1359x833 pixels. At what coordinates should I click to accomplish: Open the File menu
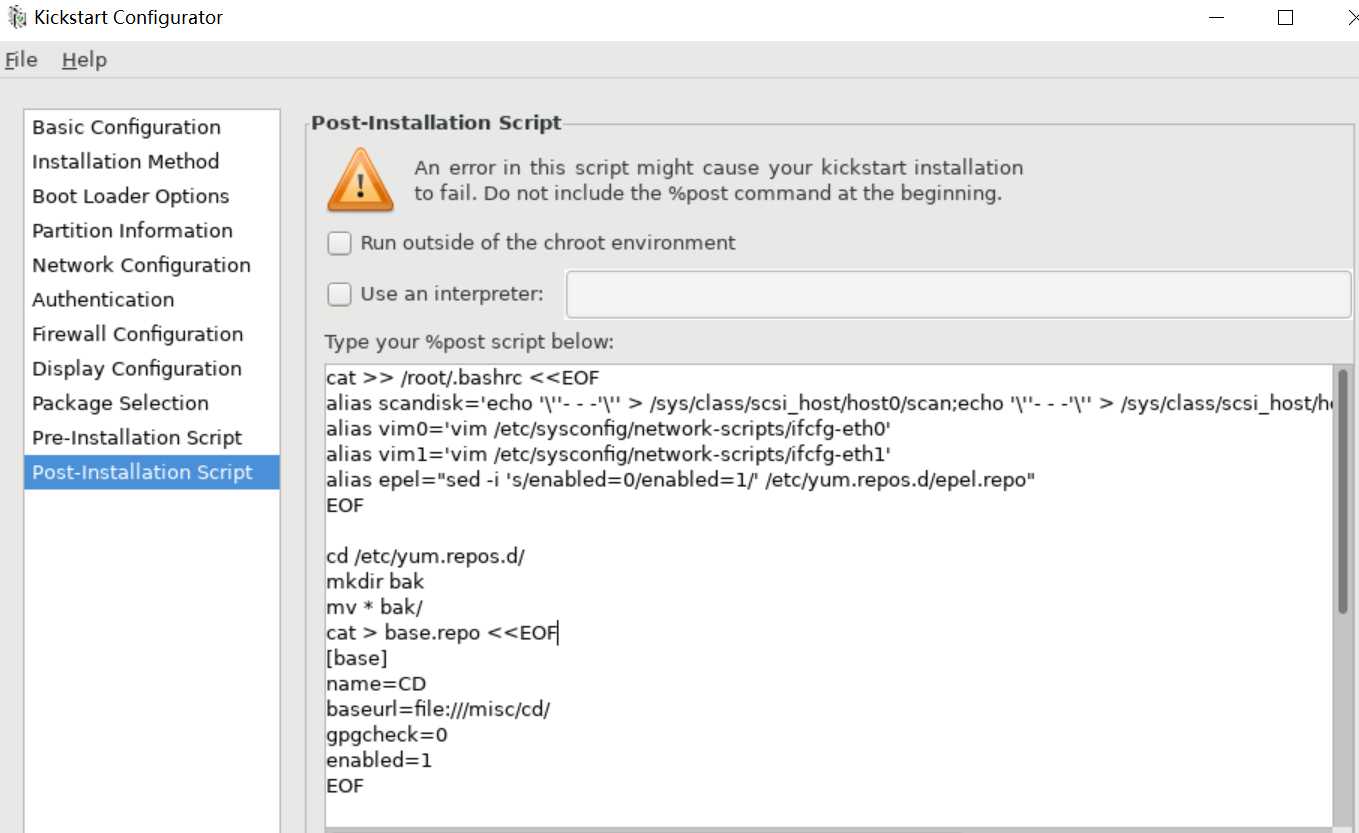click(21, 60)
